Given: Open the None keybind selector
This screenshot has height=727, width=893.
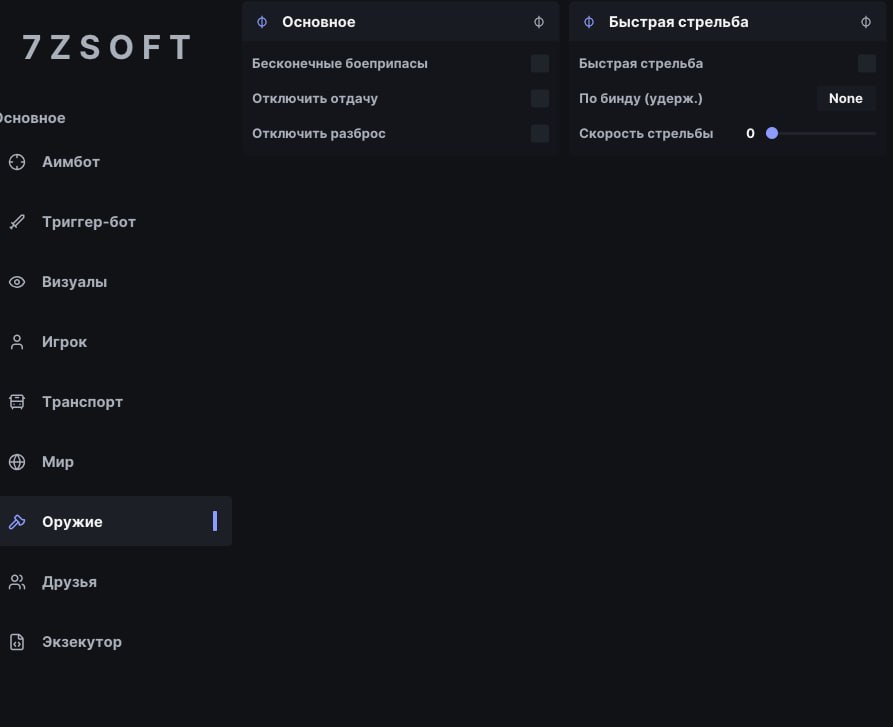Looking at the screenshot, I should (x=846, y=98).
